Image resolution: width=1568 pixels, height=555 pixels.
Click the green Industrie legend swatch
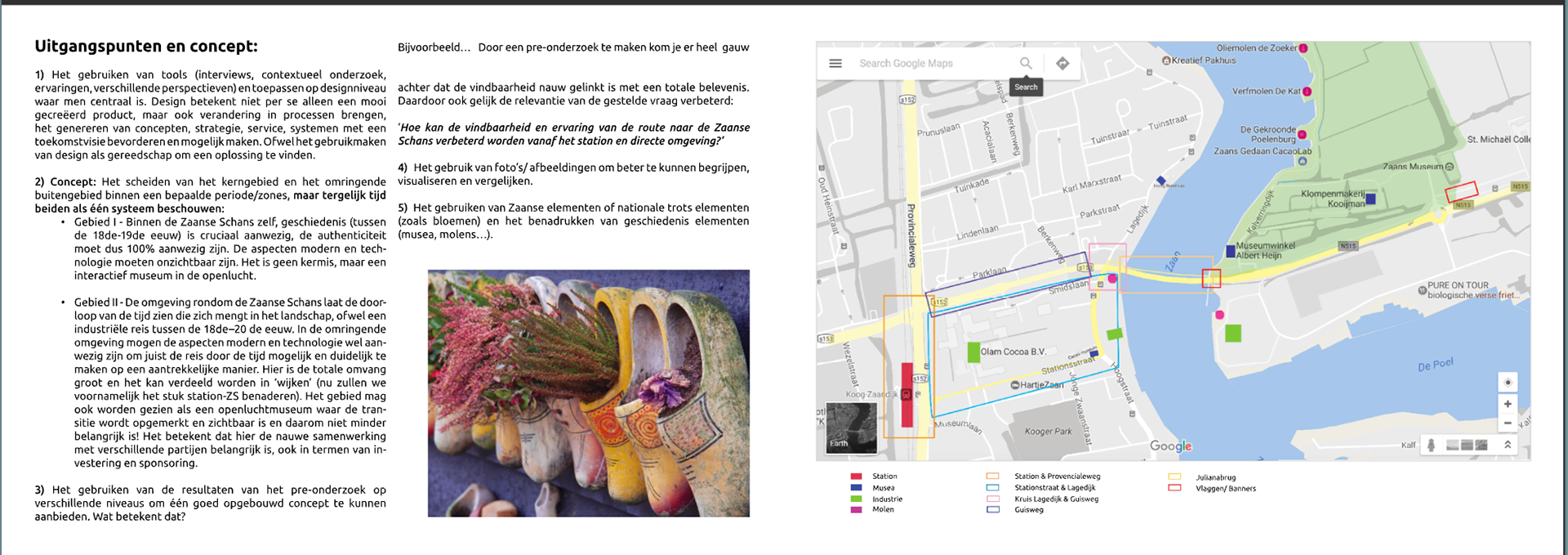(856, 499)
